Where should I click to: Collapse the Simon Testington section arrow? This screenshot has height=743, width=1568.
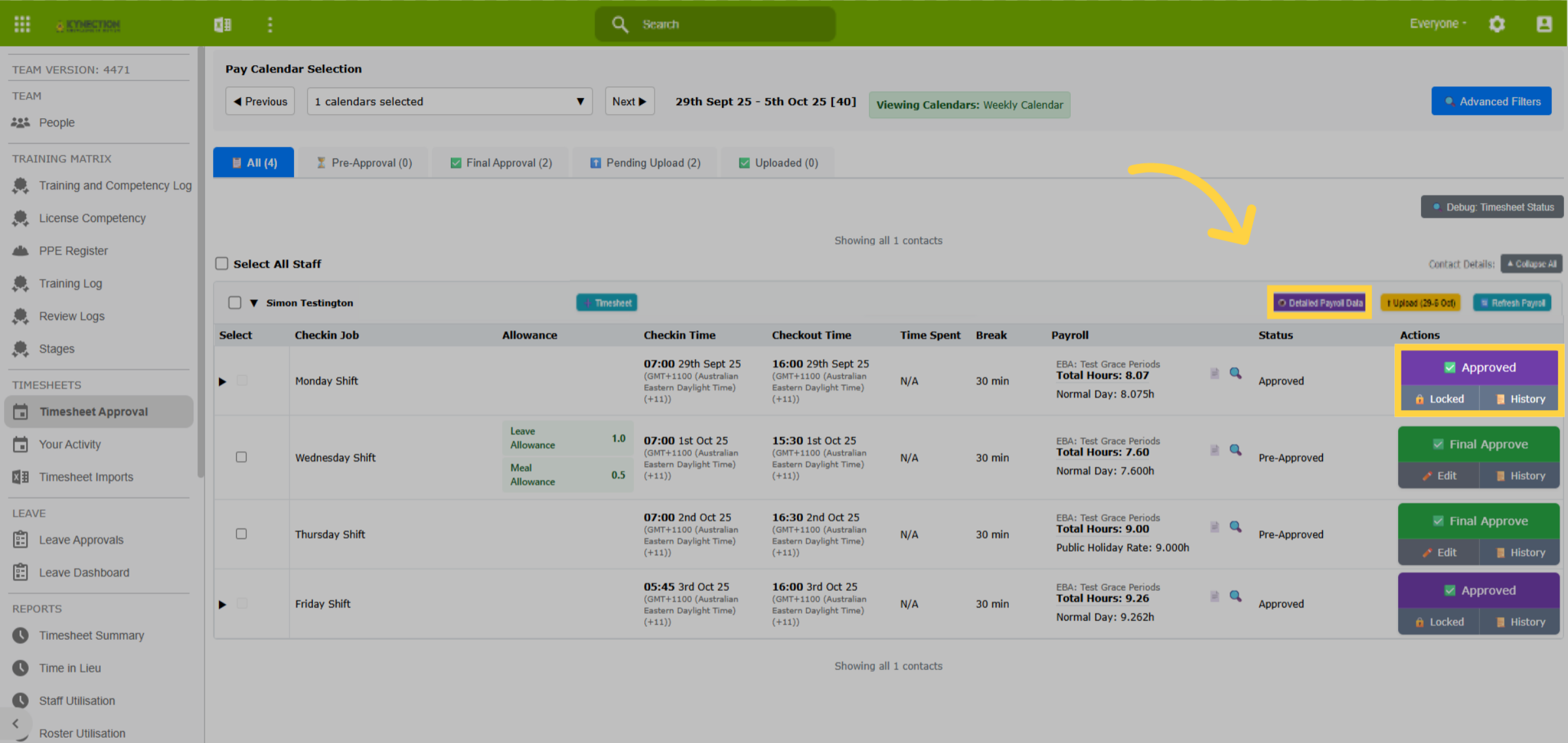click(x=254, y=303)
